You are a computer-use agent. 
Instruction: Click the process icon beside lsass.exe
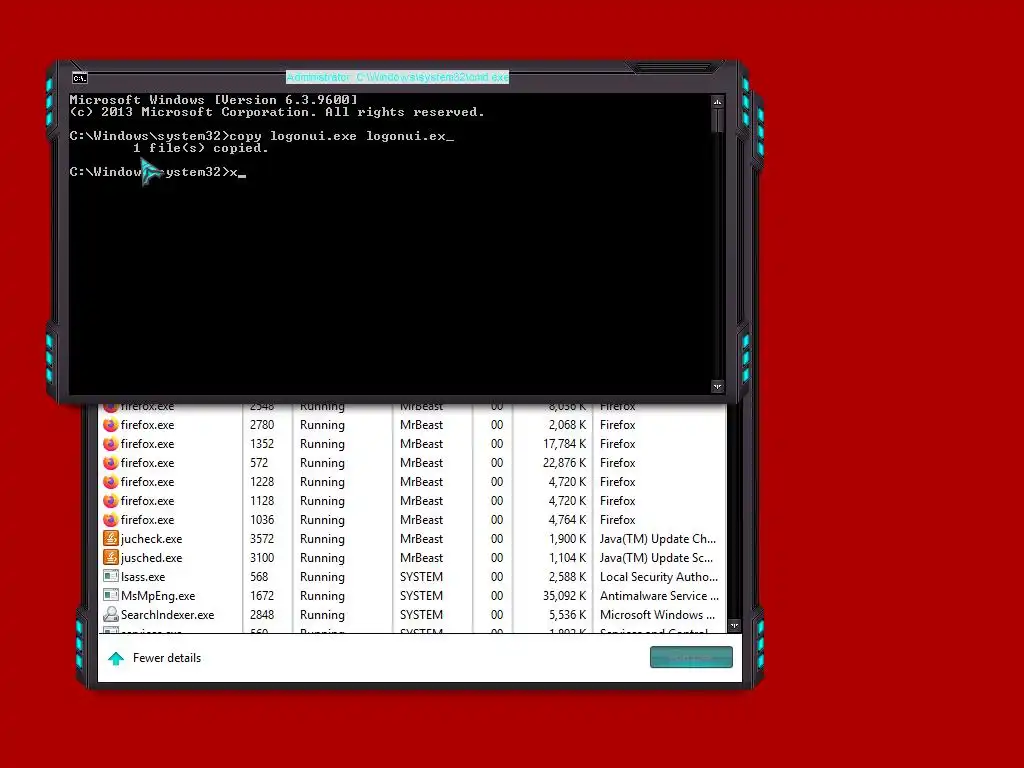(110, 577)
